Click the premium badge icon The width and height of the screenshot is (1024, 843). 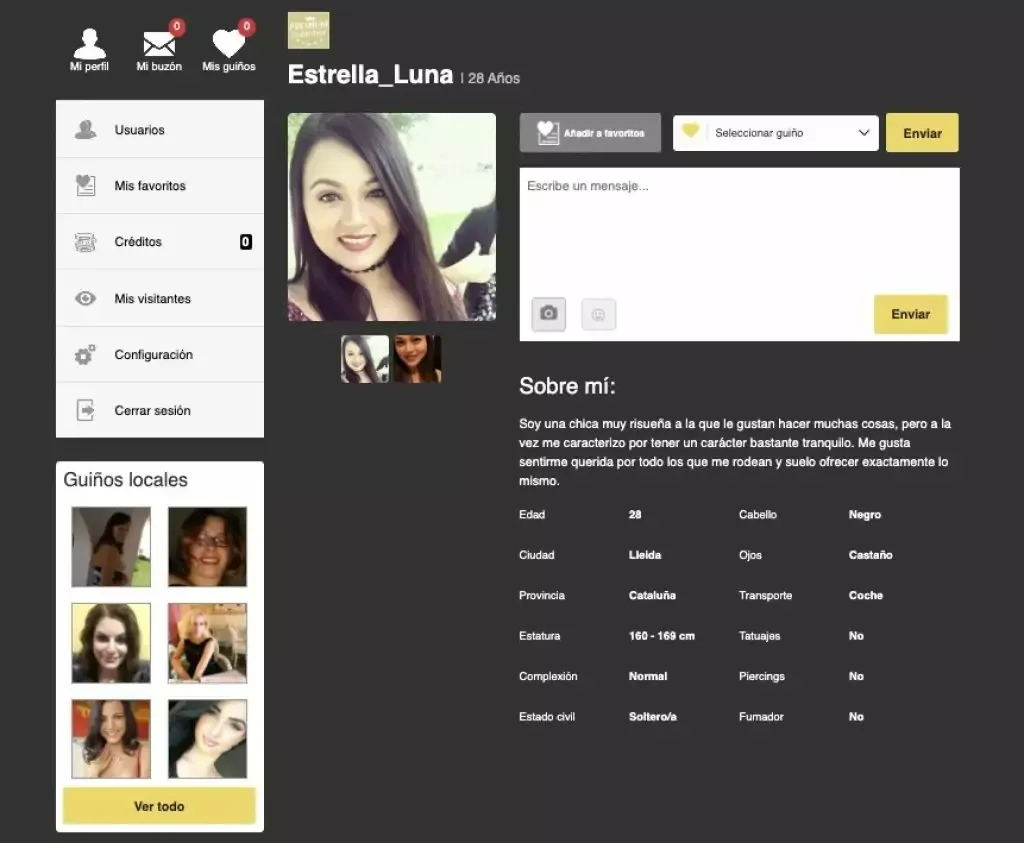[x=308, y=30]
